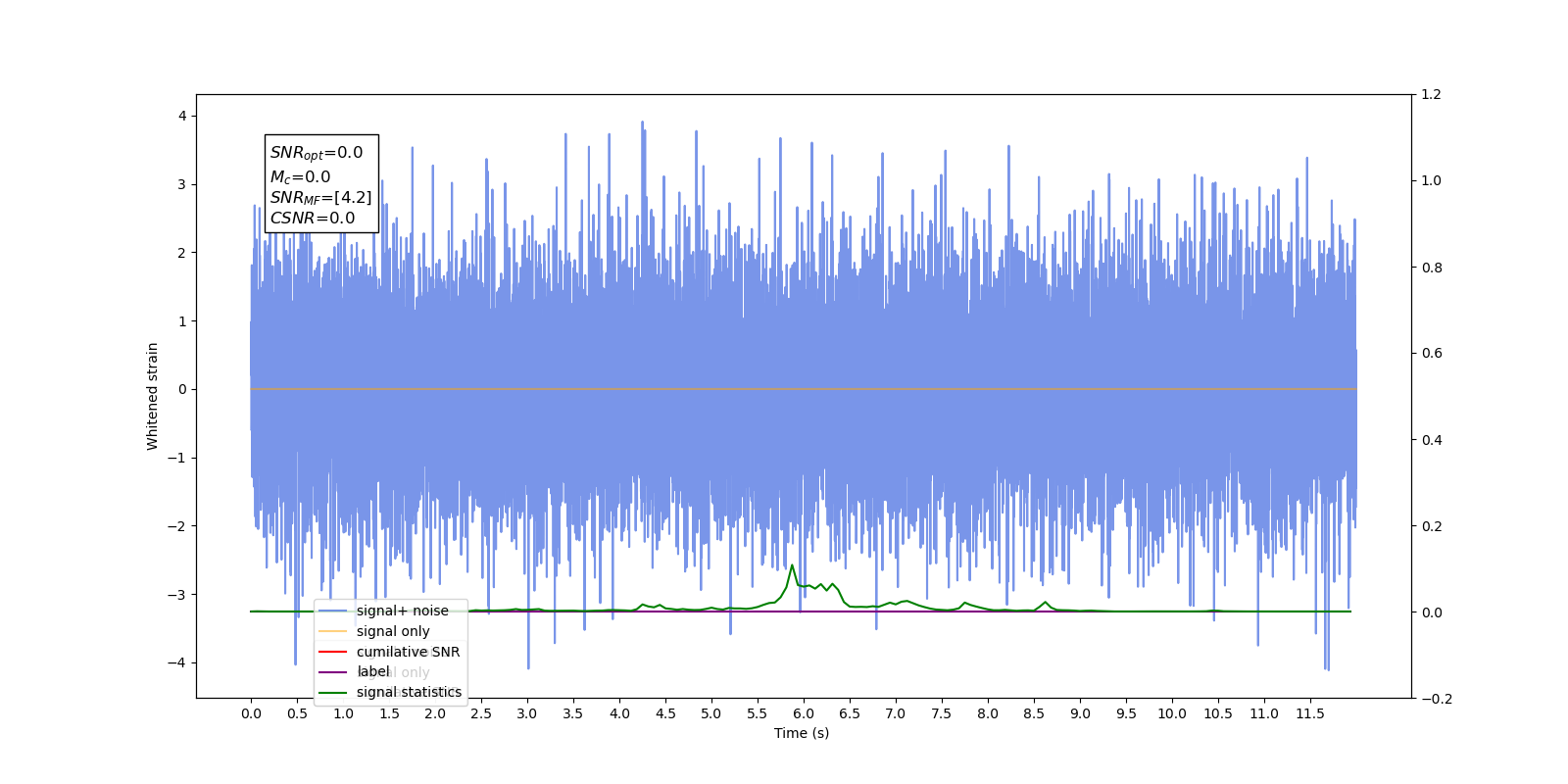Click the 8.0 tick on time axis

pyautogui.click(x=988, y=713)
